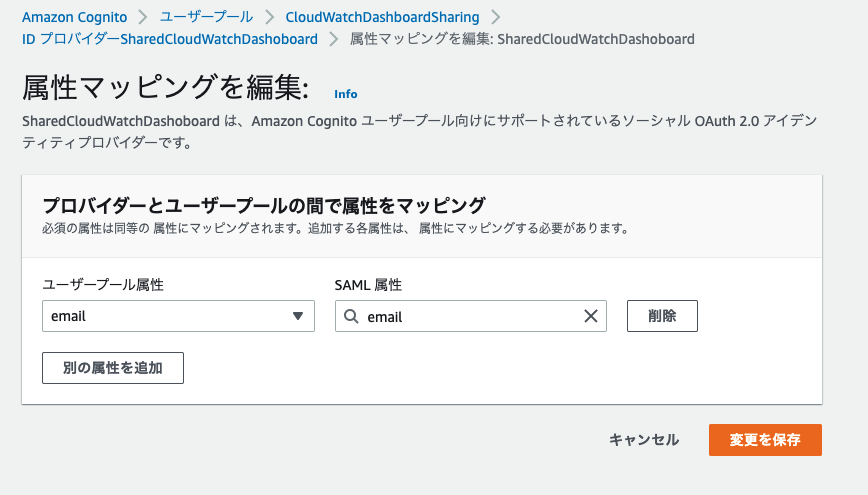This screenshot has height=495, width=868.
Task: Click the ユーザープール属性 field label
Action: pos(103,285)
